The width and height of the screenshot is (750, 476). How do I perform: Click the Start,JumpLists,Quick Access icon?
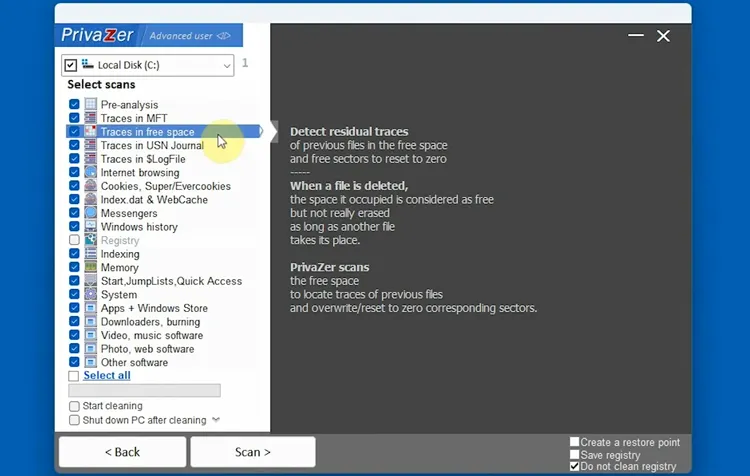(90, 280)
